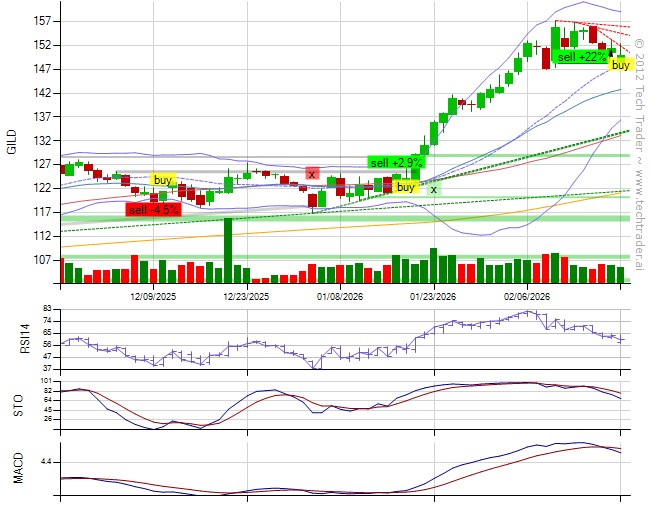Click the 01/23/2026 date label
Viewport: 657px width, 514px height.
tap(432, 297)
